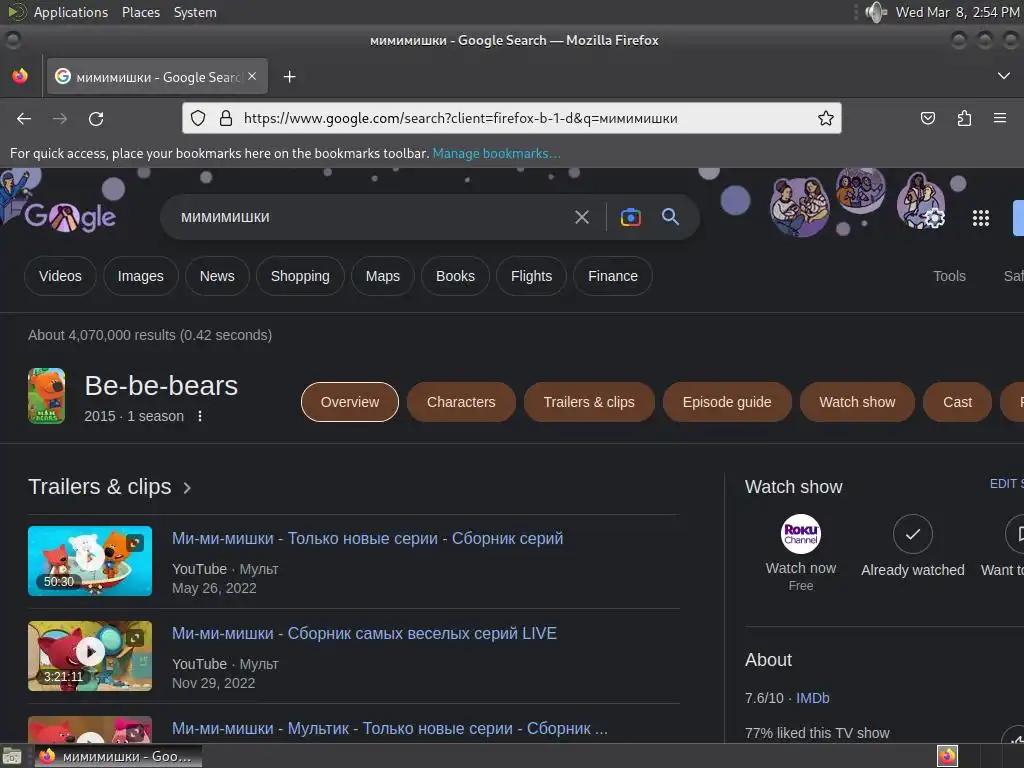Select the Characters chip

click(461, 402)
